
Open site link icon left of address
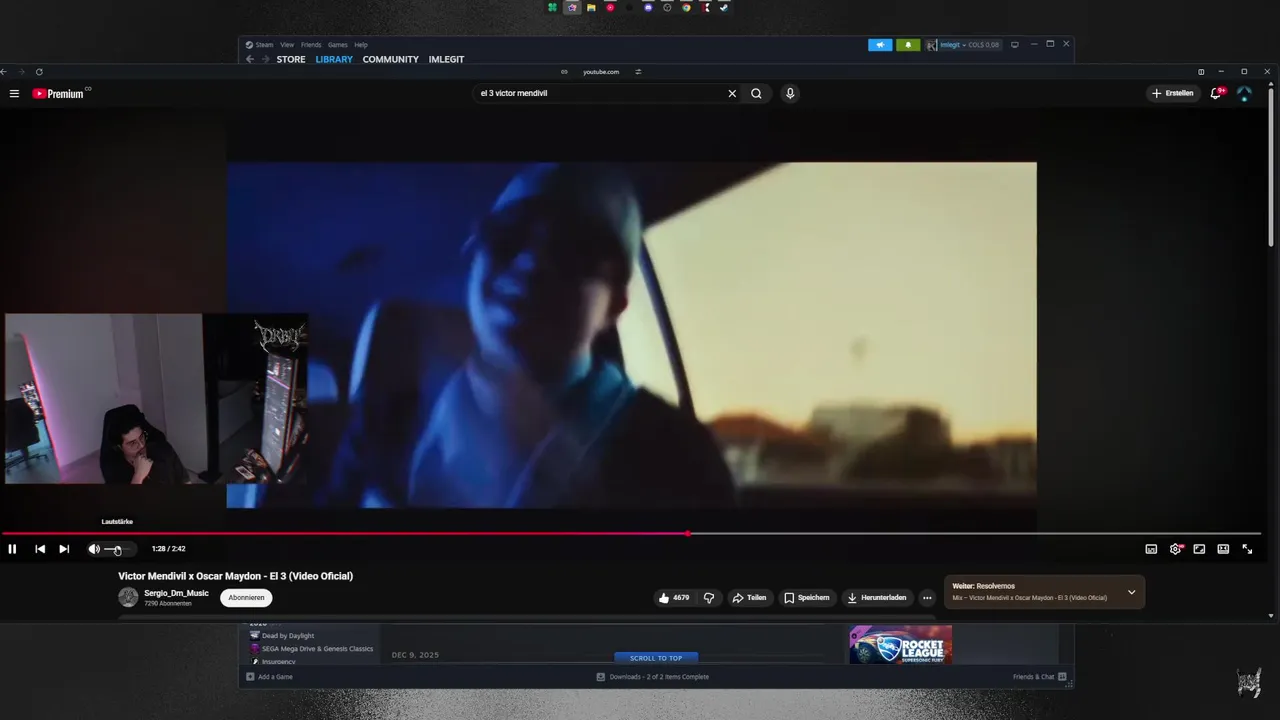pyautogui.click(x=564, y=72)
